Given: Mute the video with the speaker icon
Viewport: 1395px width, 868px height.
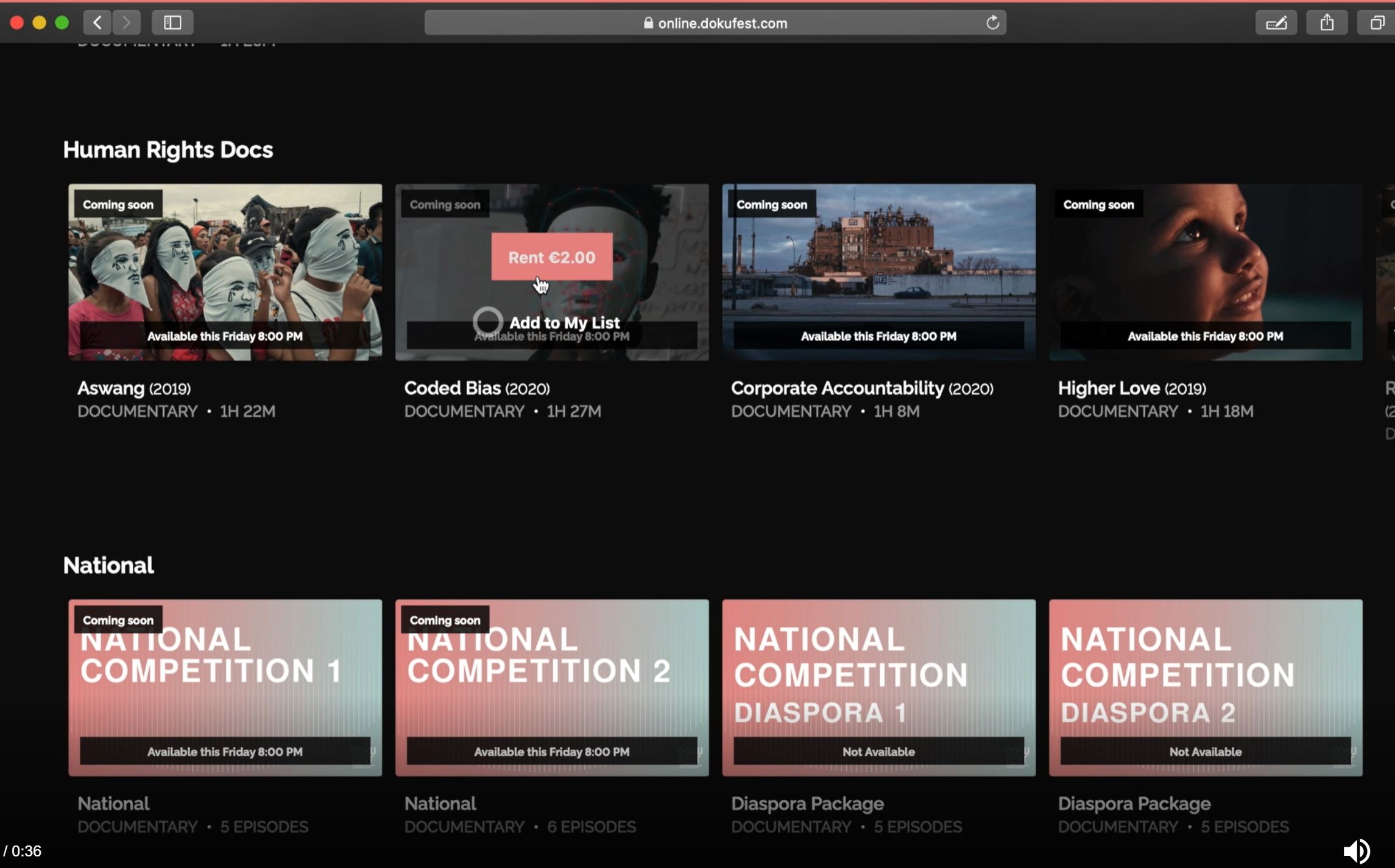Looking at the screenshot, I should 1356,850.
